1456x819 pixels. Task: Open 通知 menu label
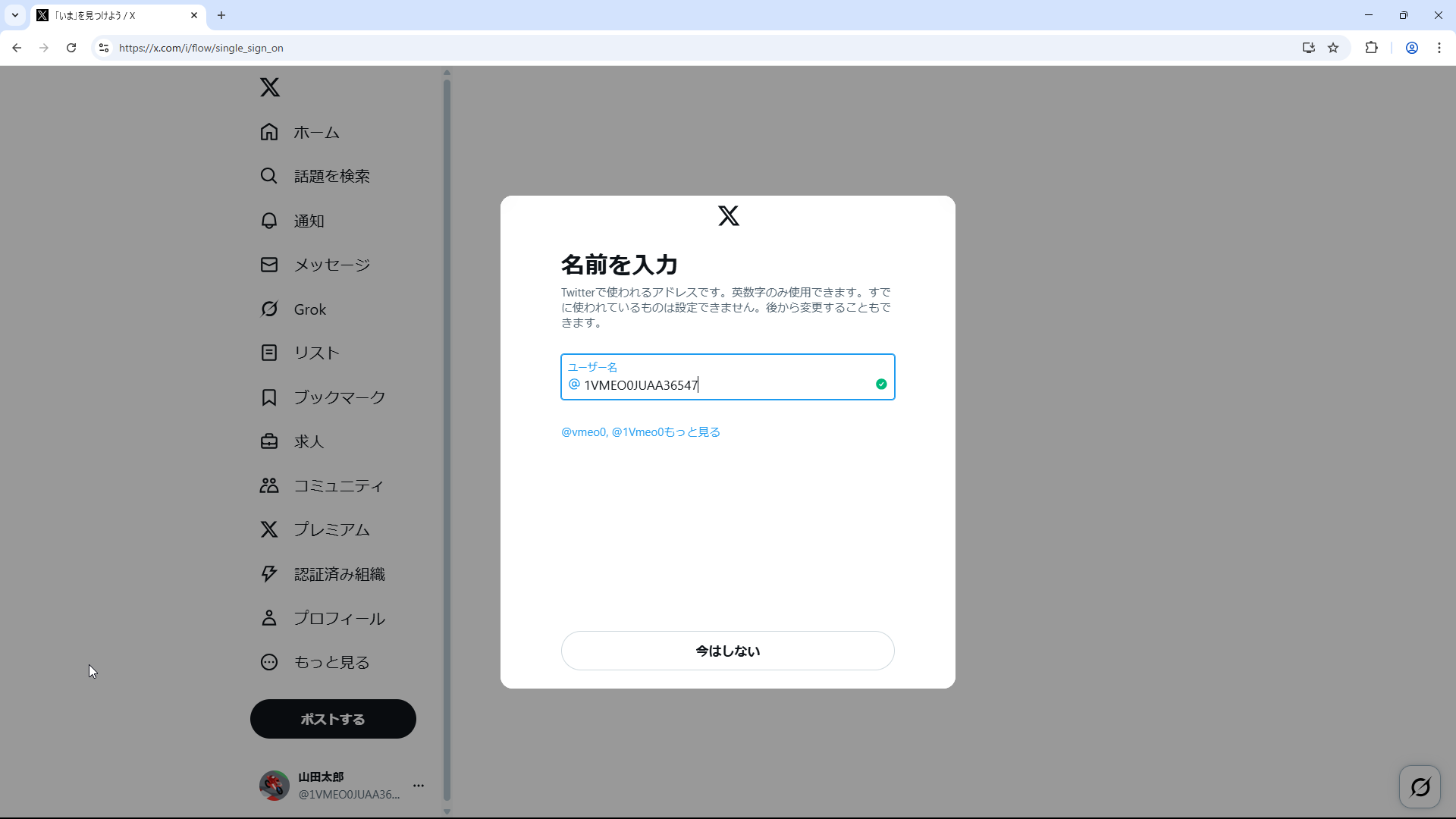tap(309, 221)
